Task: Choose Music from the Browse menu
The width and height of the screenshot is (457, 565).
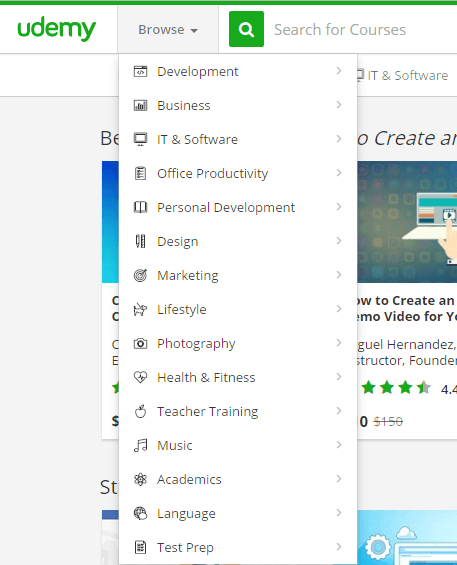Action: [238, 445]
